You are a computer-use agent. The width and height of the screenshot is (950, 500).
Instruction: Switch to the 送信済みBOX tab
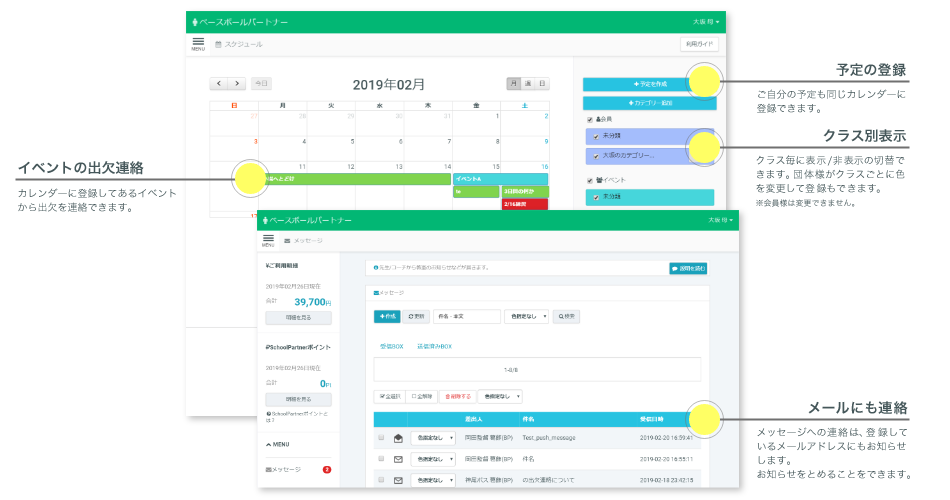pyautogui.click(x=434, y=346)
